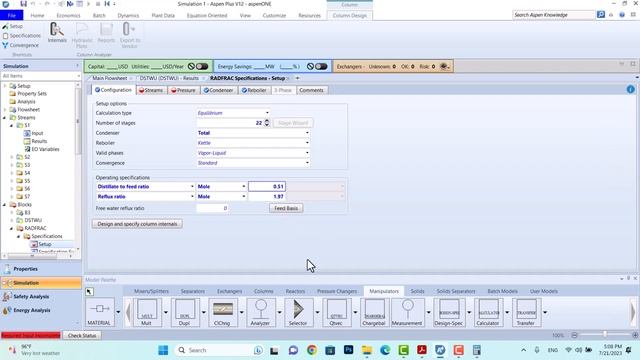The image size is (640, 360).
Task: Toggle the economics activation switch
Action: pos(202,66)
